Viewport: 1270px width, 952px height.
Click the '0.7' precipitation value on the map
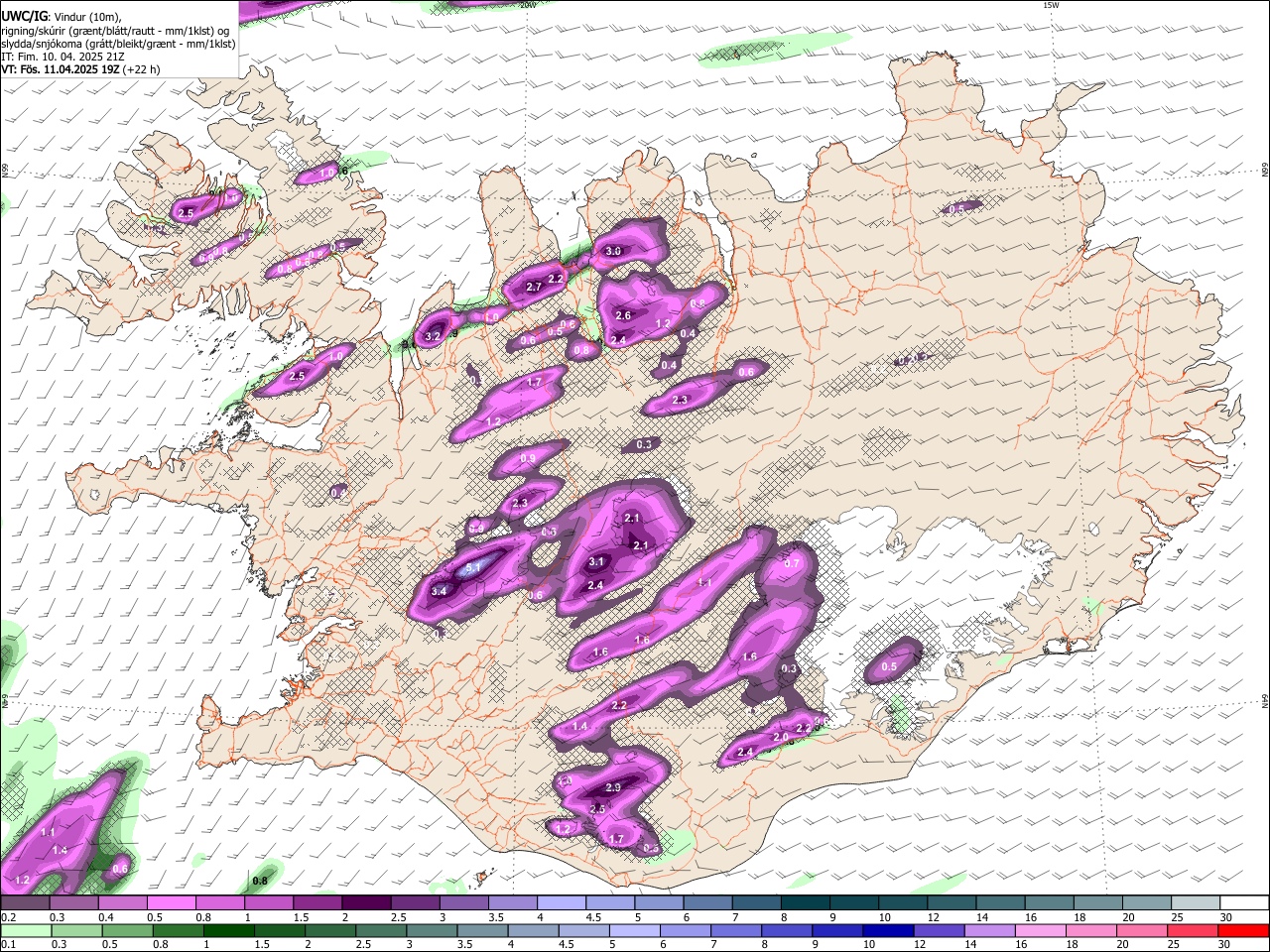[x=792, y=562]
